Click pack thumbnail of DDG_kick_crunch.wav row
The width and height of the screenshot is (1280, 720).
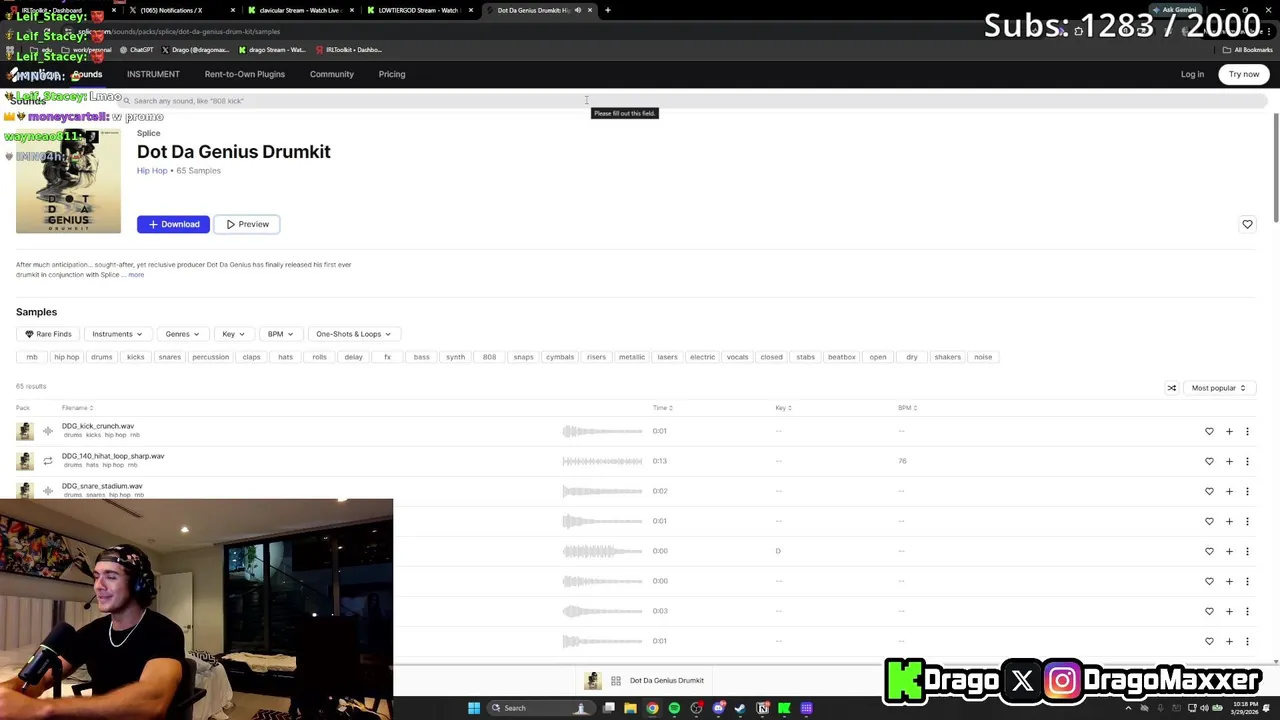click(25, 431)
